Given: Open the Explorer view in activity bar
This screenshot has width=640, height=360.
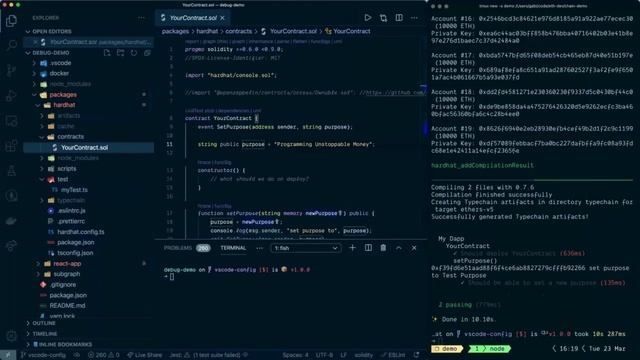Looking at the screenshot, I should 11,20.
